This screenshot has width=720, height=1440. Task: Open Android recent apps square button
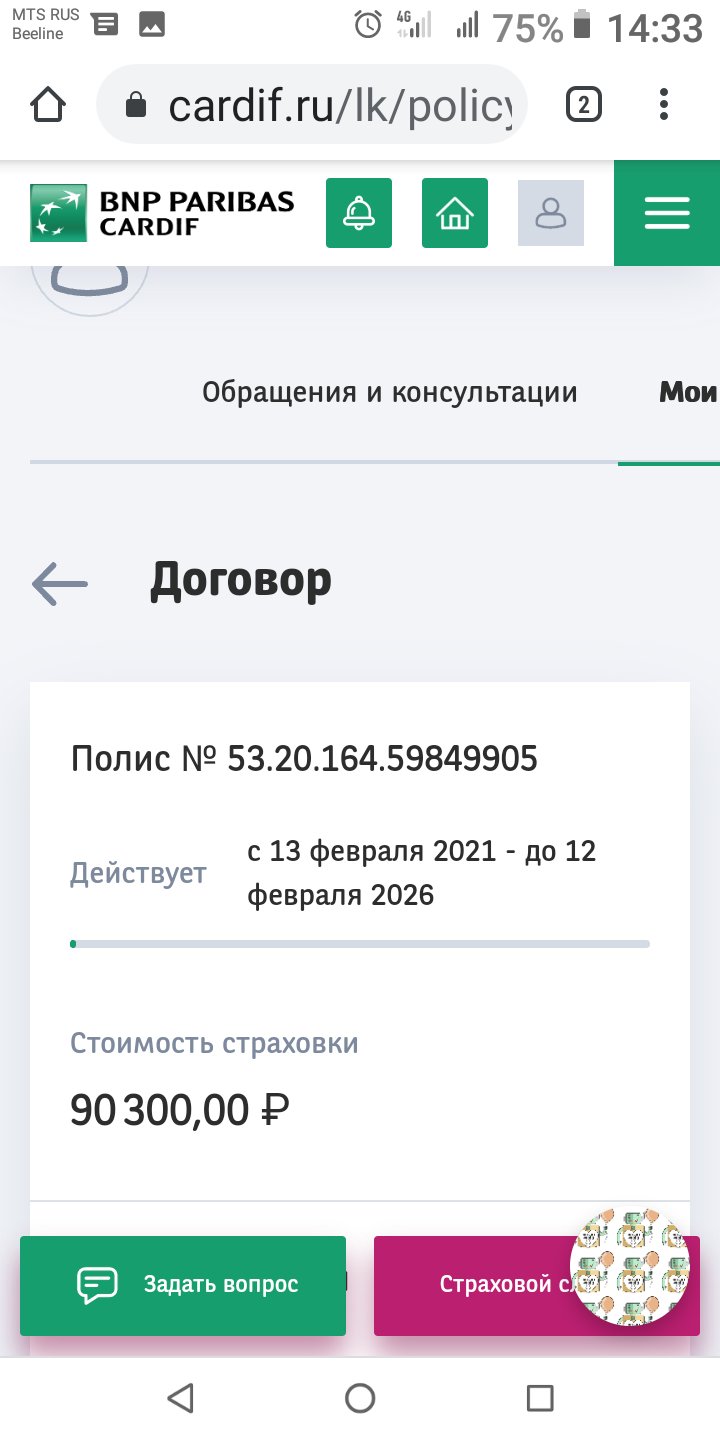click(x=540, y=1398)
